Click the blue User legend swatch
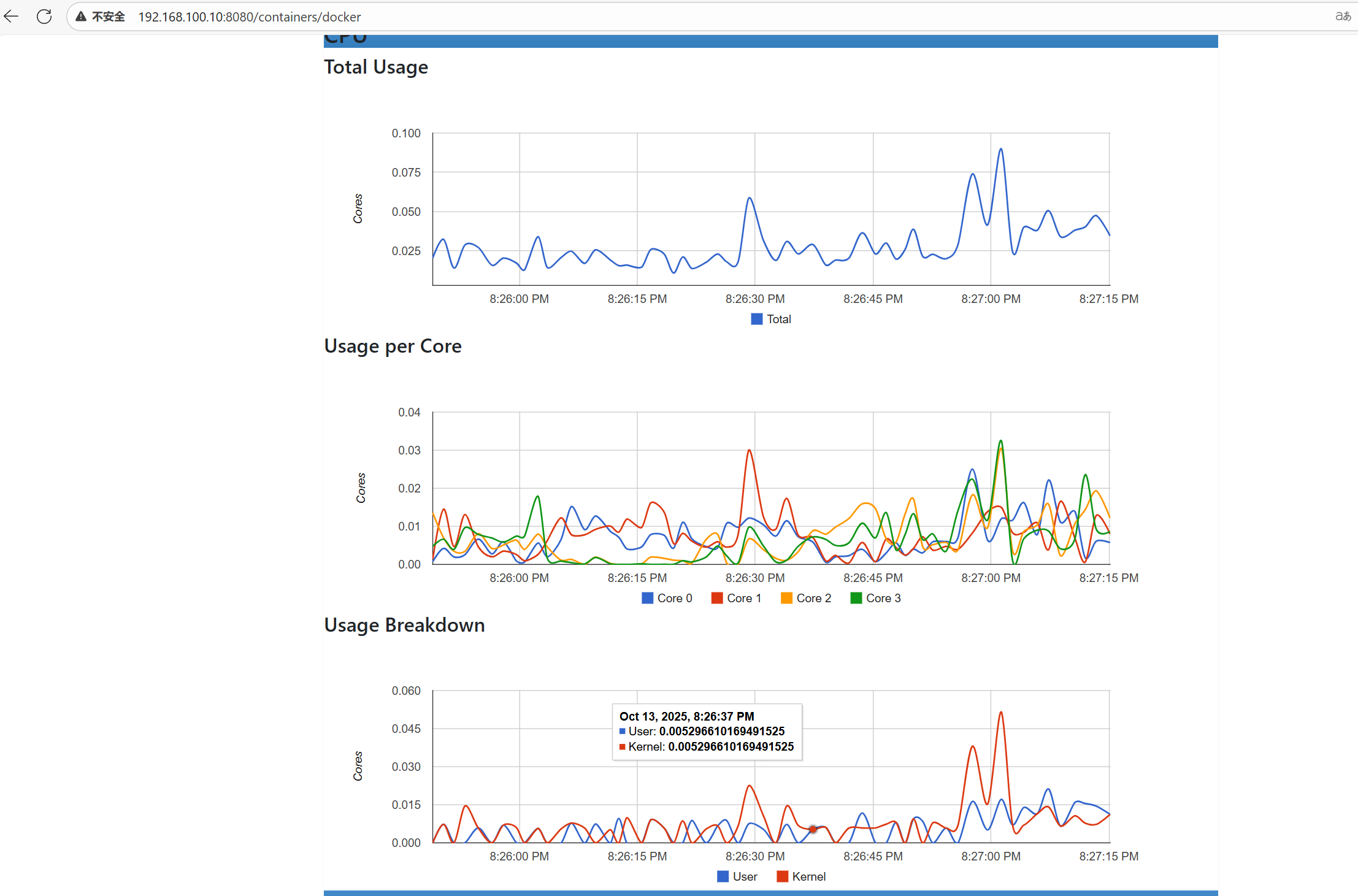 click(x=723, y=876)
